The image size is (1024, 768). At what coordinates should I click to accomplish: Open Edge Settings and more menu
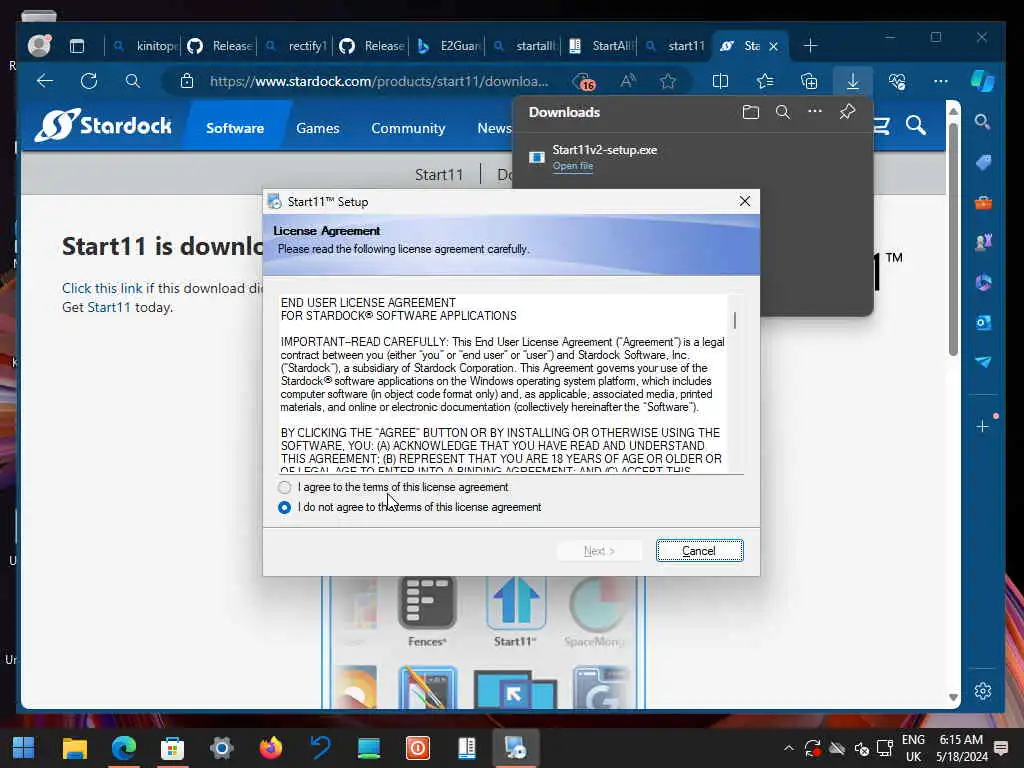pyautogui.click(x=940, y=81)
